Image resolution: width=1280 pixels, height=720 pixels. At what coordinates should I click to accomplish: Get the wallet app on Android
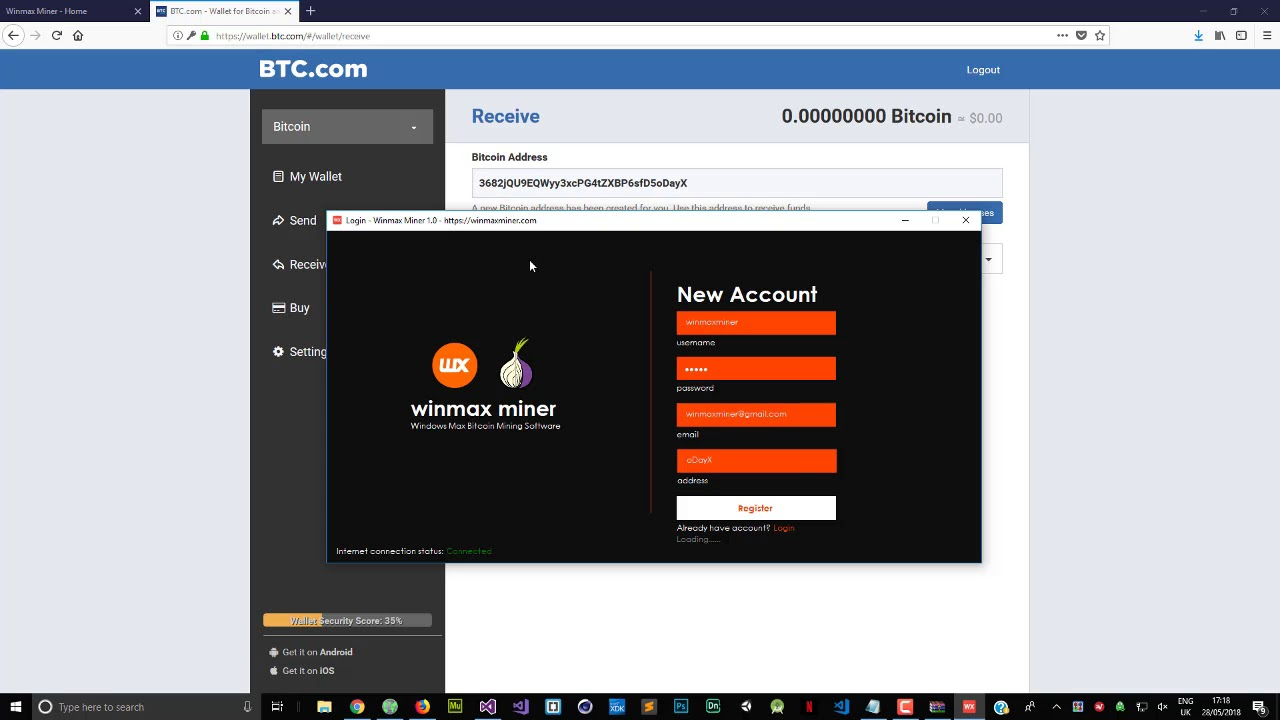311,652
